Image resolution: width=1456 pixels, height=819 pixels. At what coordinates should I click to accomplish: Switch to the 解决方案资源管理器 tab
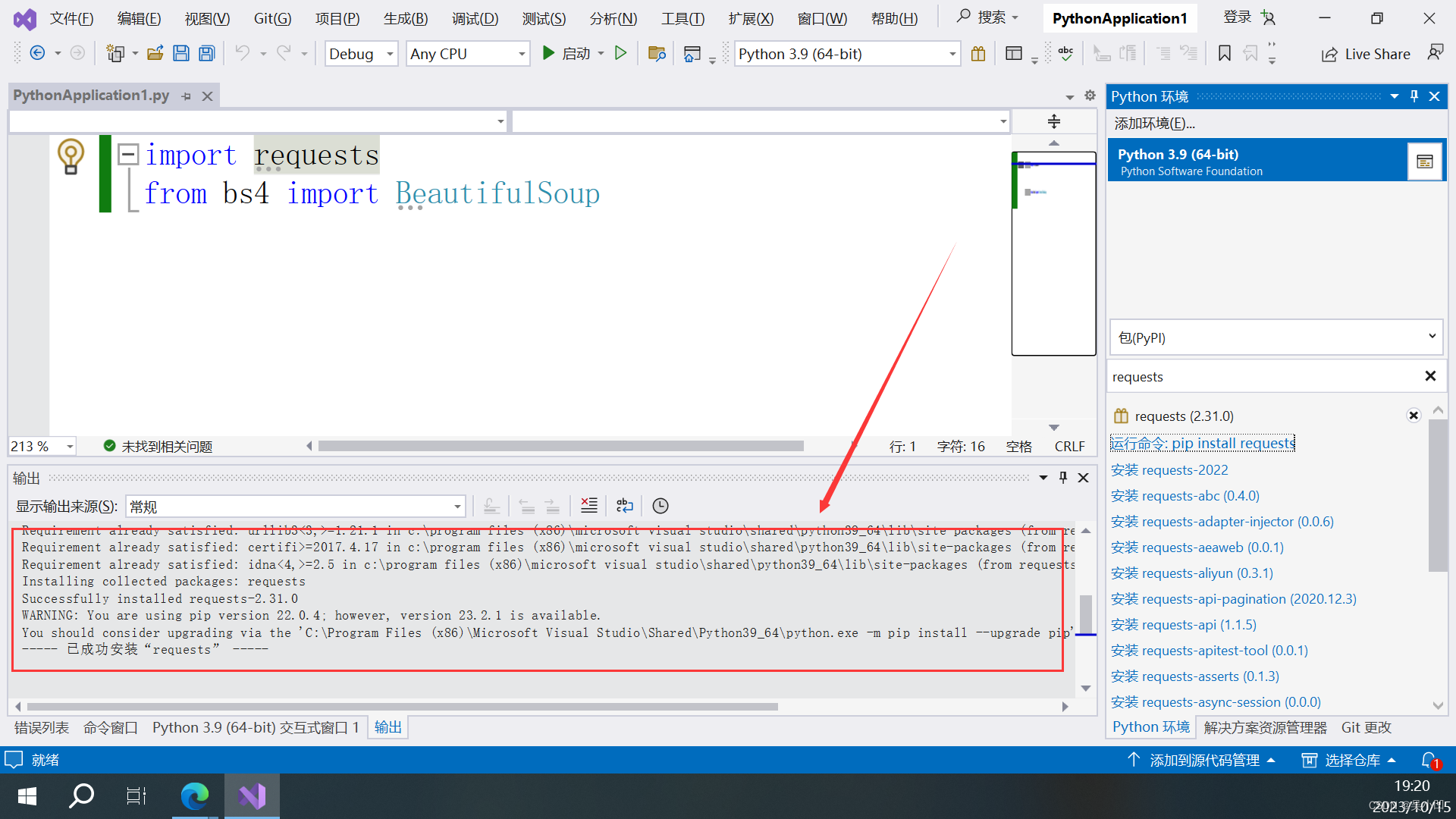1265,727
